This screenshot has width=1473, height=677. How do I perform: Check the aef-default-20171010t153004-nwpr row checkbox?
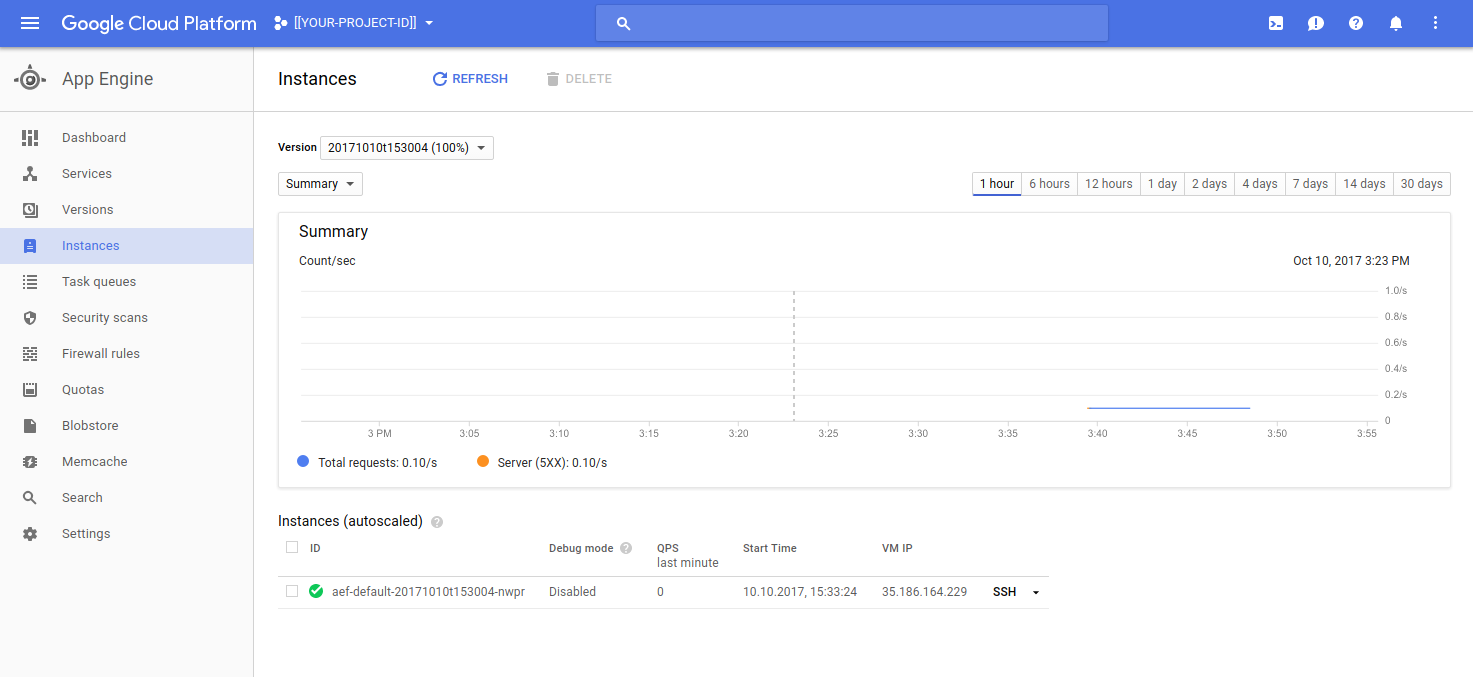click(292, 591)
